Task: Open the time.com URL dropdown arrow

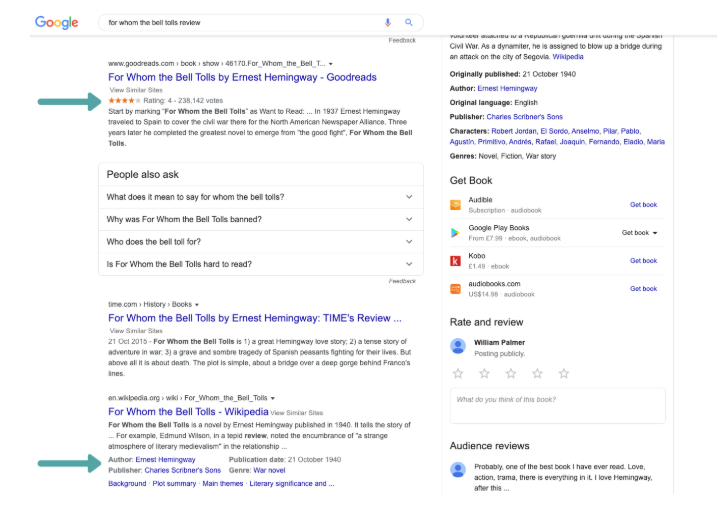Action: click(x=197, y=305)
